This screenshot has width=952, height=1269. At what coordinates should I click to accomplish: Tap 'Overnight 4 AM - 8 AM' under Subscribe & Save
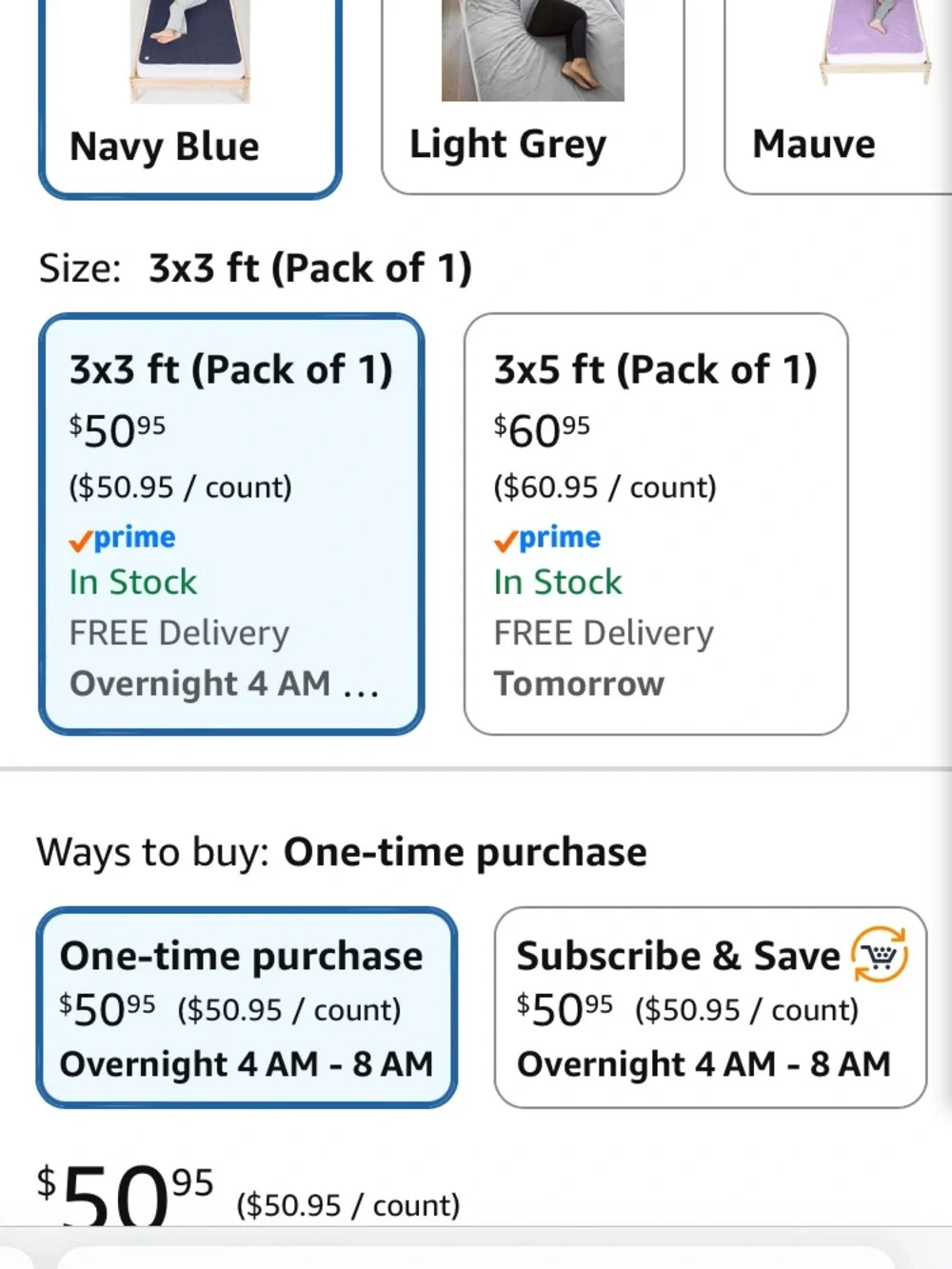click(x=704, y=1064)
